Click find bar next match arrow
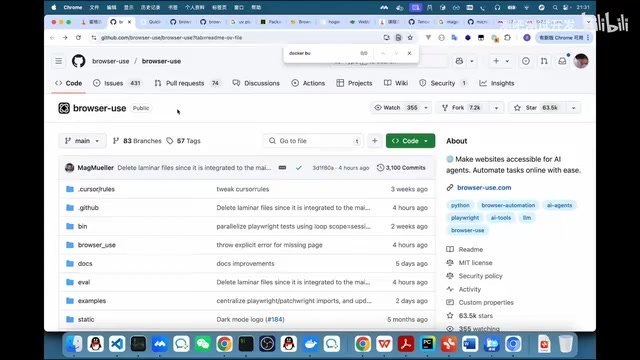 click(396, 53)
